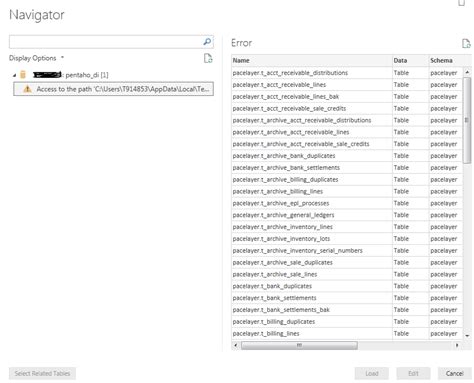Select row pacelayer.t_archive_sale_duplicates
The height and width of the screenshot is (383, 474).
347,262
